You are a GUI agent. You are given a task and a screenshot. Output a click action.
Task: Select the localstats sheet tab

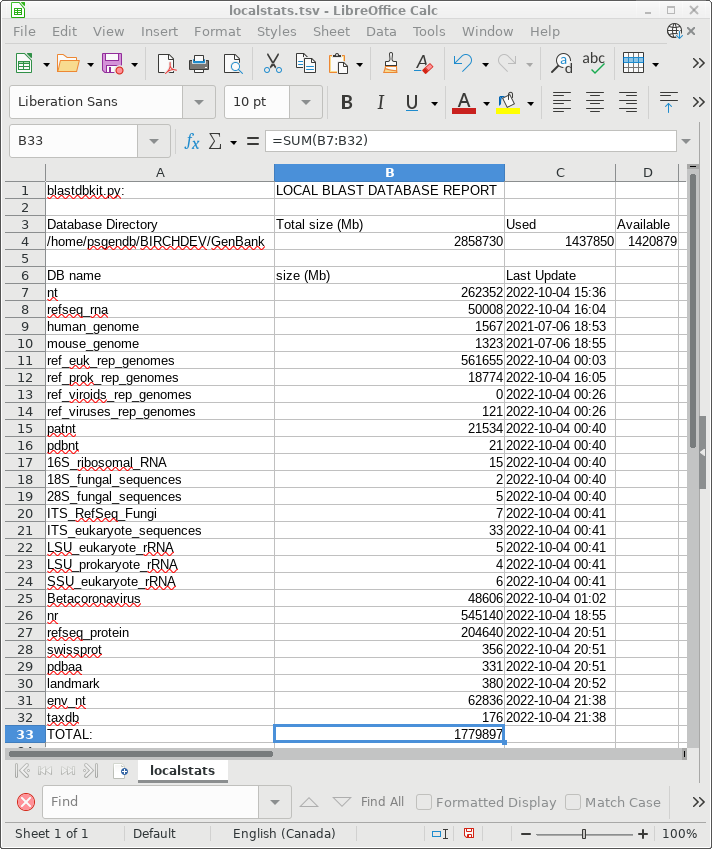pyautogui.click(x=182, y=770)
